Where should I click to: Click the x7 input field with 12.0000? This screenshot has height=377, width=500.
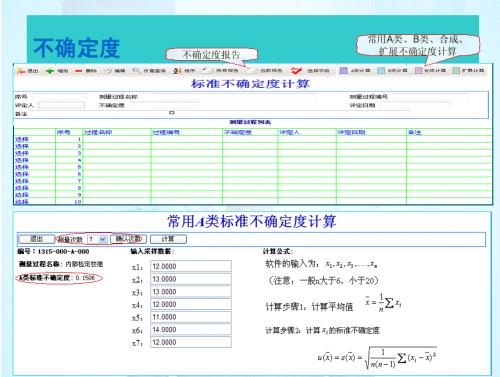pyautogui.click(x=191, y=342)
